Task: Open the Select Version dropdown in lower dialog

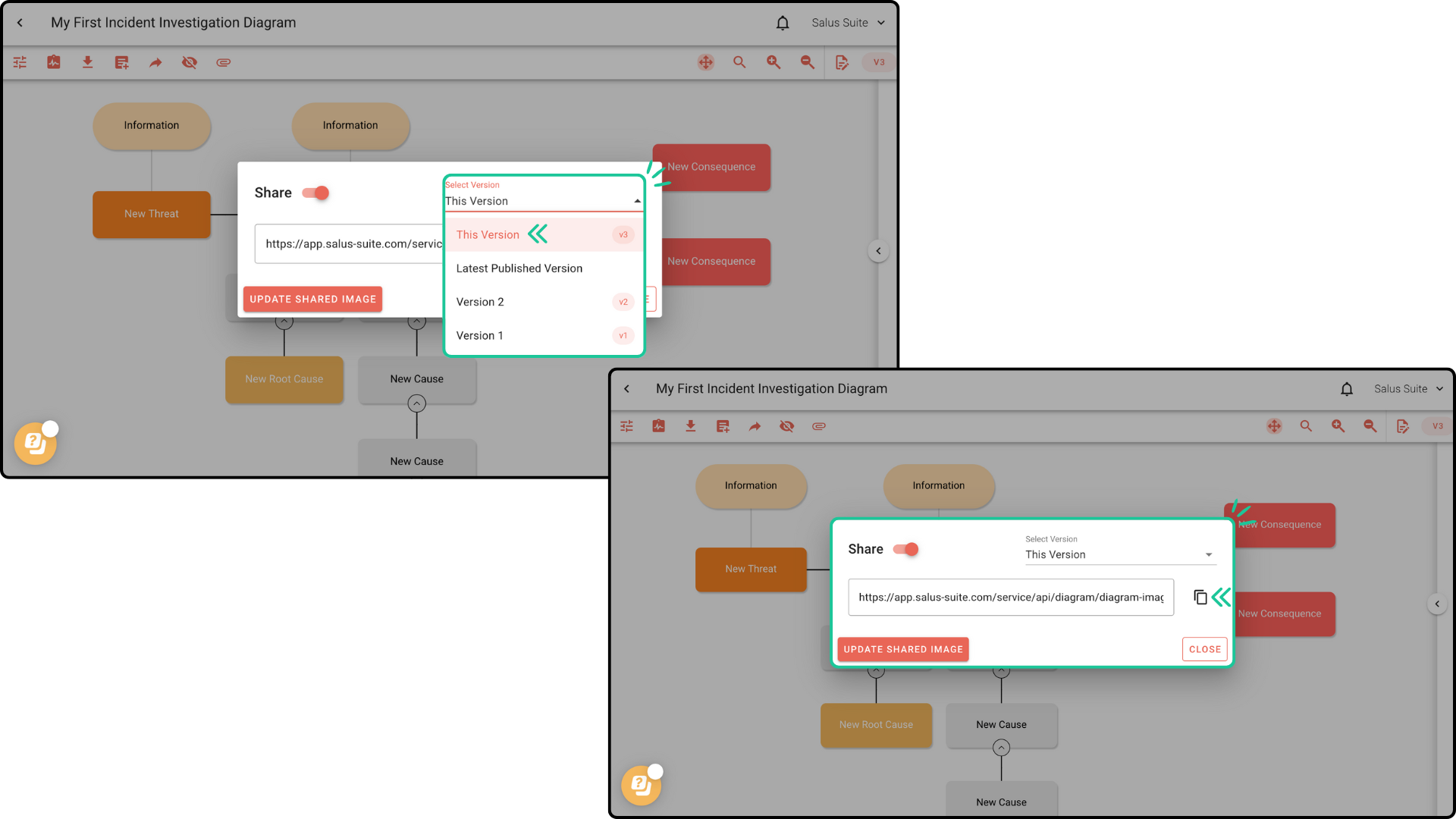Action: [1119, 554]
